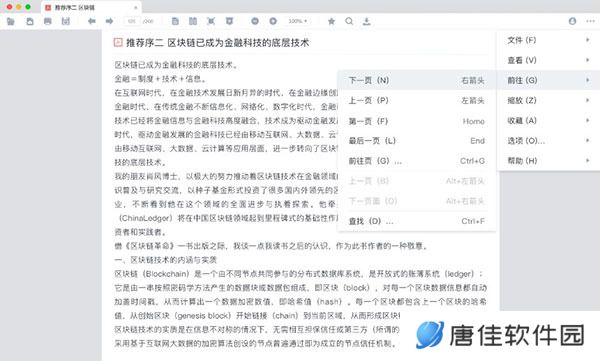Click the word (ChinaLedger) in the text
Viewport: 600px width, 361px height.
click(145, 218)
